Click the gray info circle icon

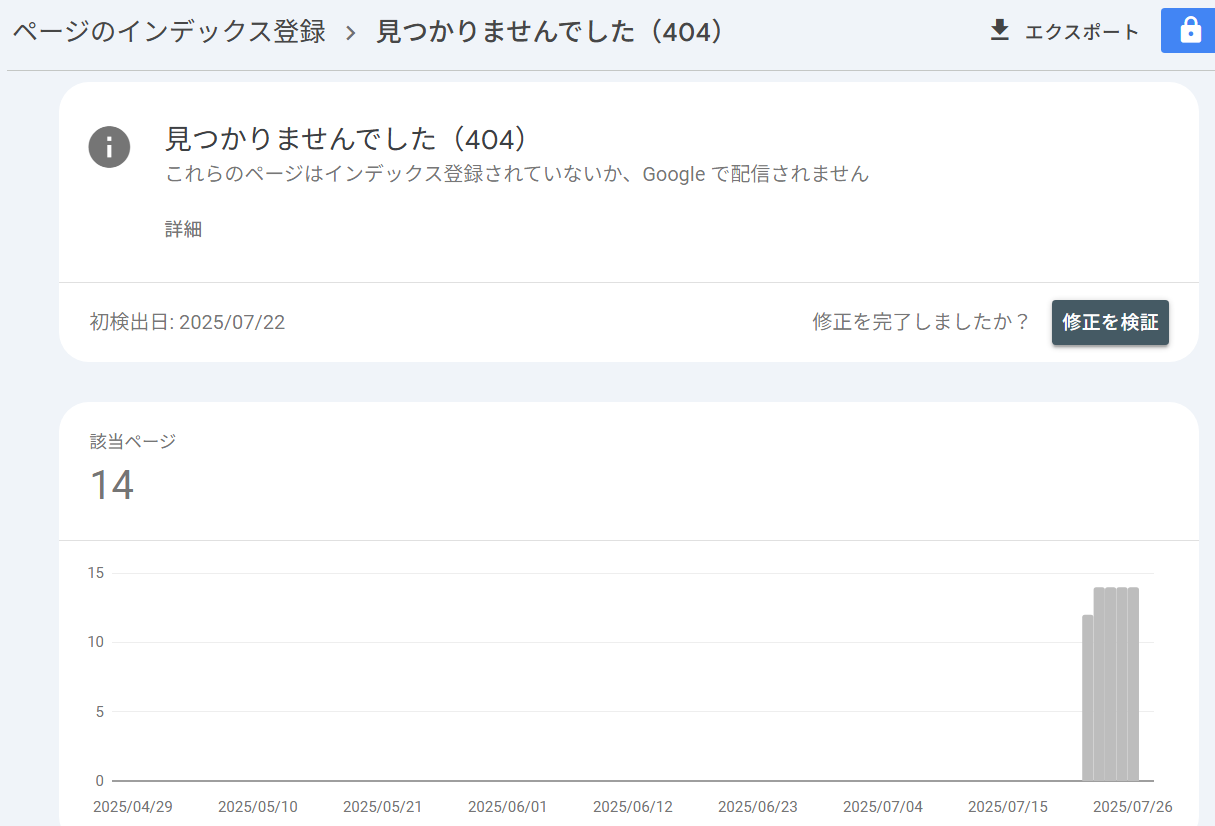pos(109,147)
